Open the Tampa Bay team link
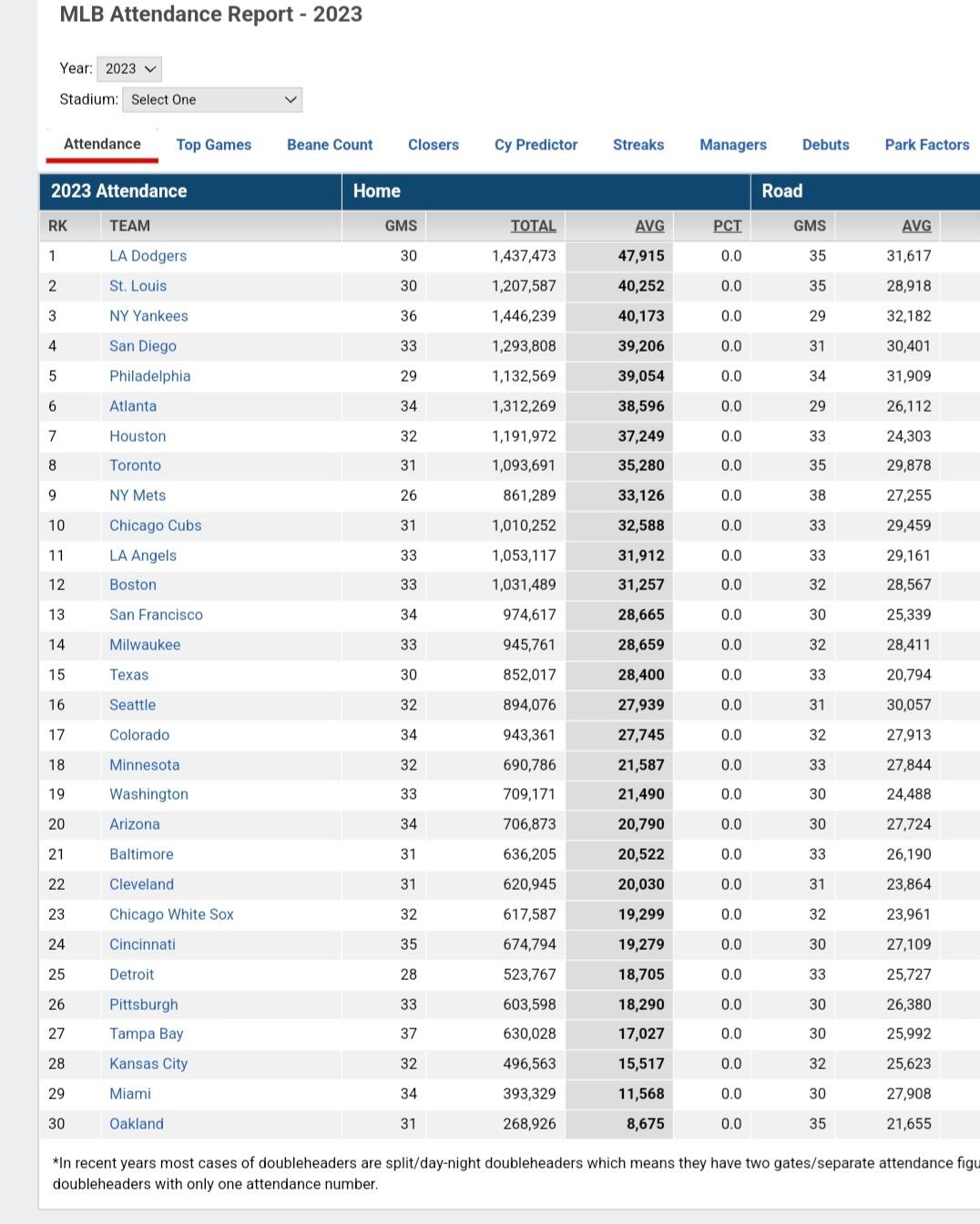This screenshot has width=980, height=1224. point(146,1034)
